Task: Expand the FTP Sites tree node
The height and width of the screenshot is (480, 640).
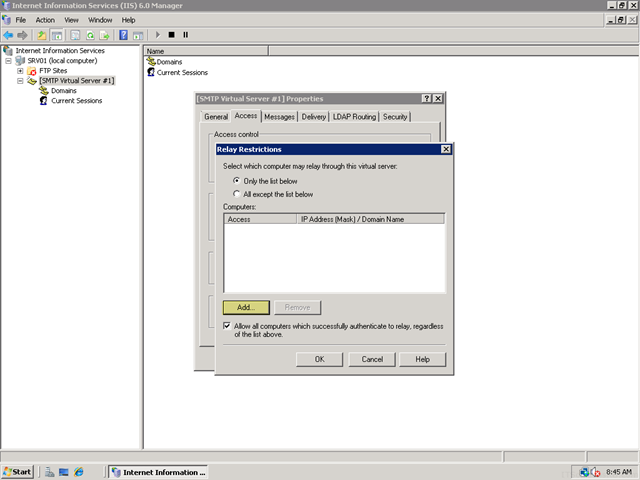Action: [x=20, y=71]
